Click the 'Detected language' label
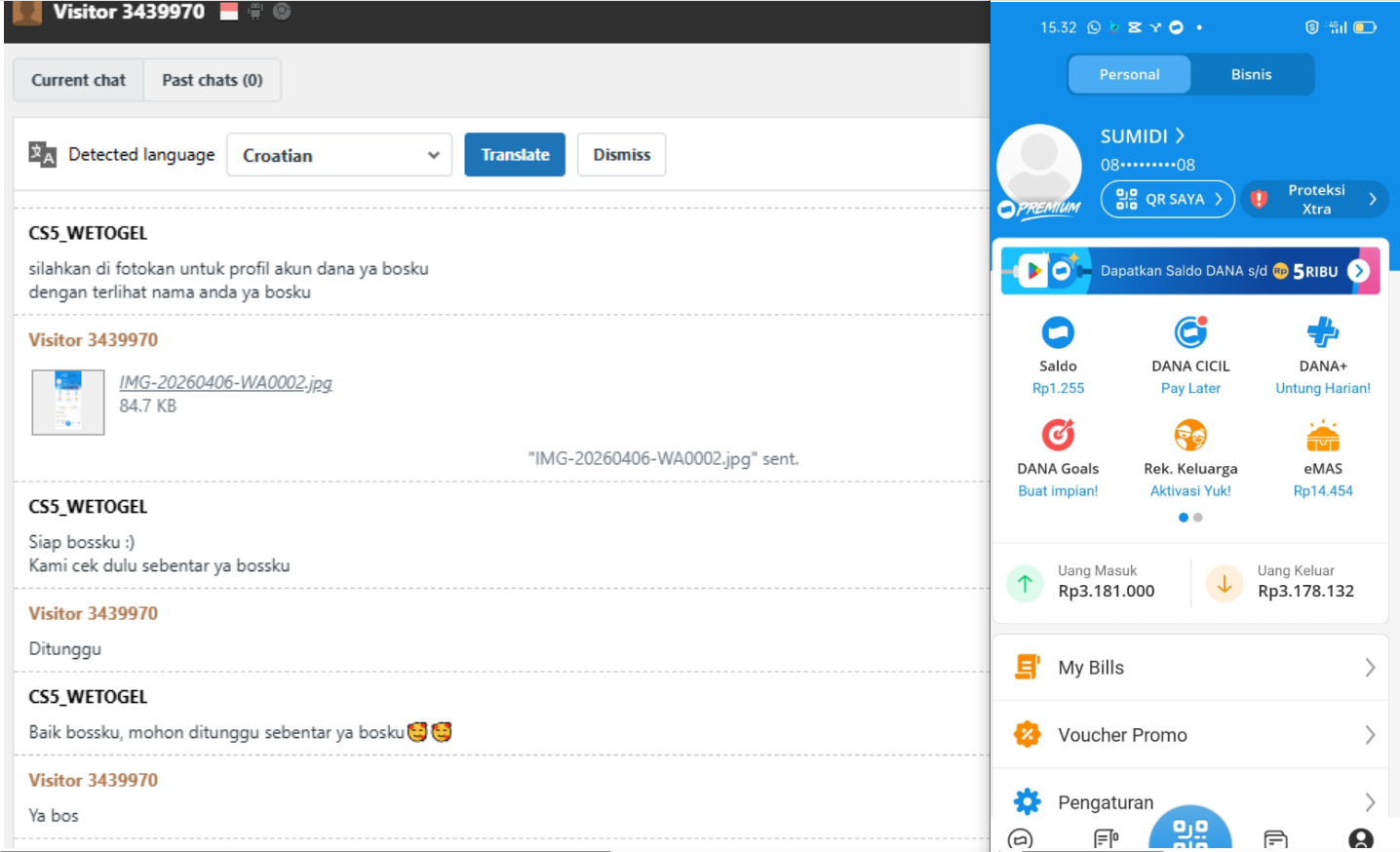 (x=141, y=154)
